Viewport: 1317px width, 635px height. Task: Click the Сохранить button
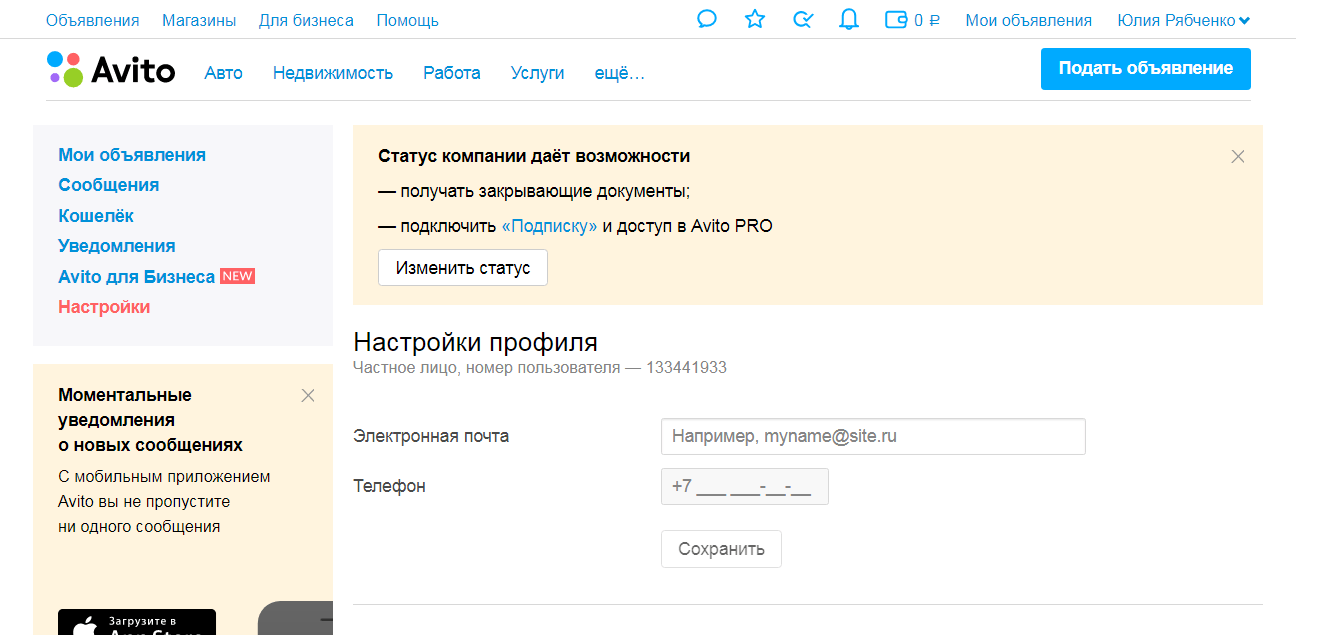coord(721,549)
